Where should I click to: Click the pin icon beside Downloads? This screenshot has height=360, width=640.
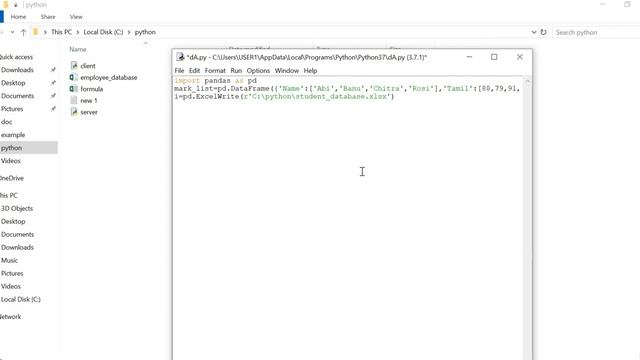[53, 70]
